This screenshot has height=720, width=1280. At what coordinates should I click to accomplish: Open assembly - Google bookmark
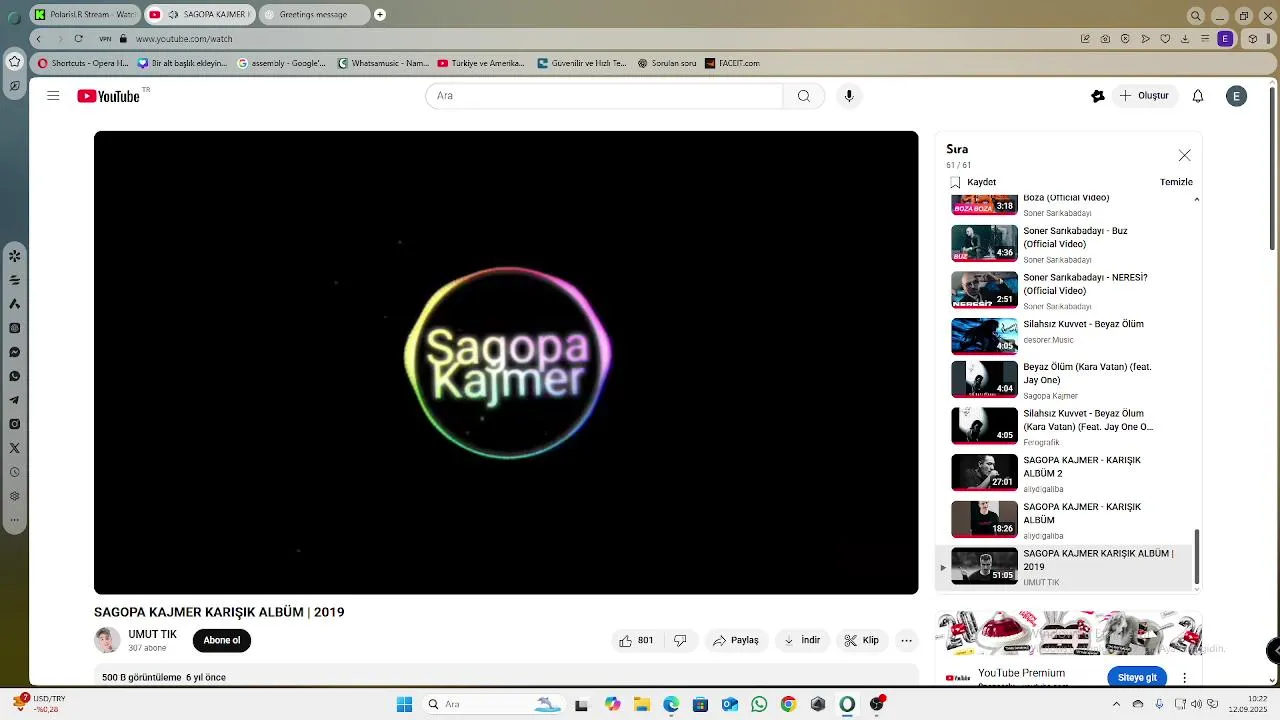(x=282, y=63)
